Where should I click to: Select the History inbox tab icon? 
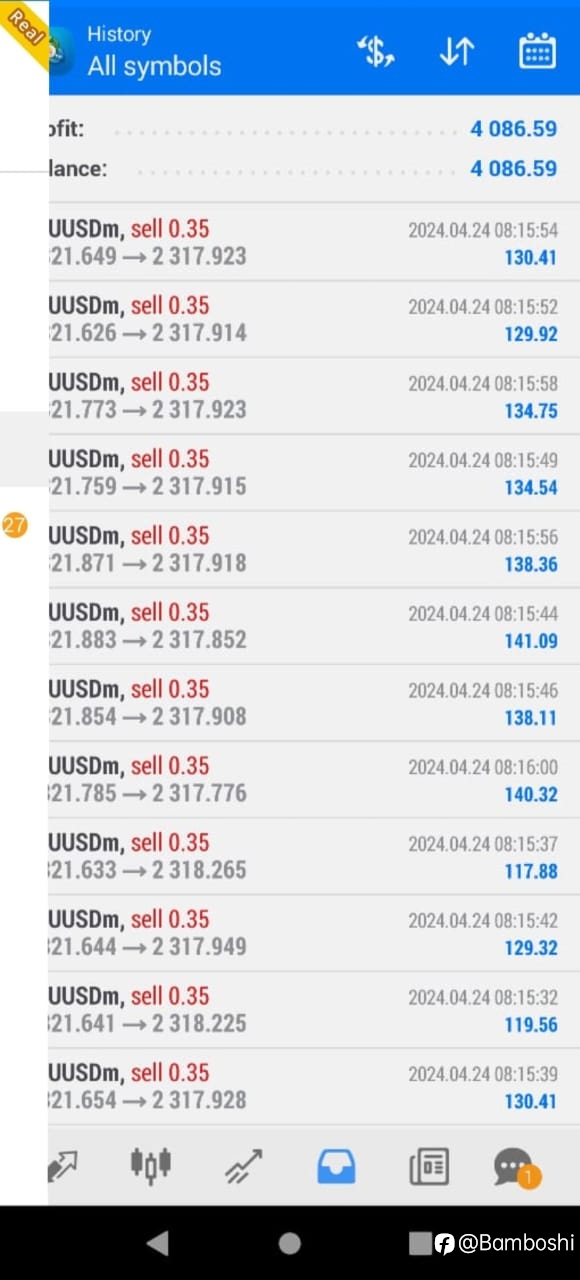[x=336, y=1166]
